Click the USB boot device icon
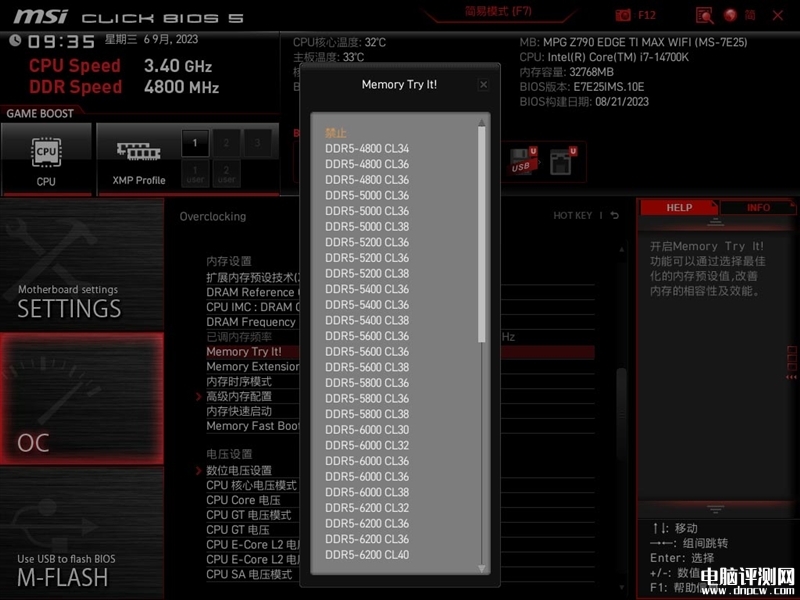The image size is (800, 600). pos(523,161)
